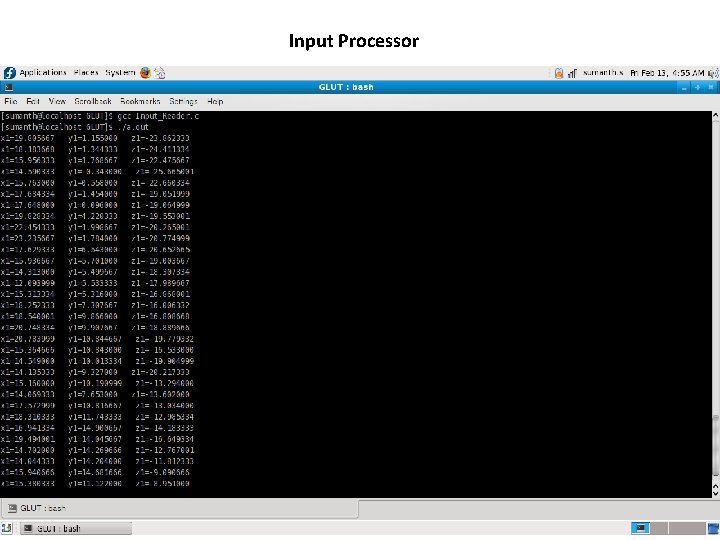Open the File menu in terminal

point(11,101)
